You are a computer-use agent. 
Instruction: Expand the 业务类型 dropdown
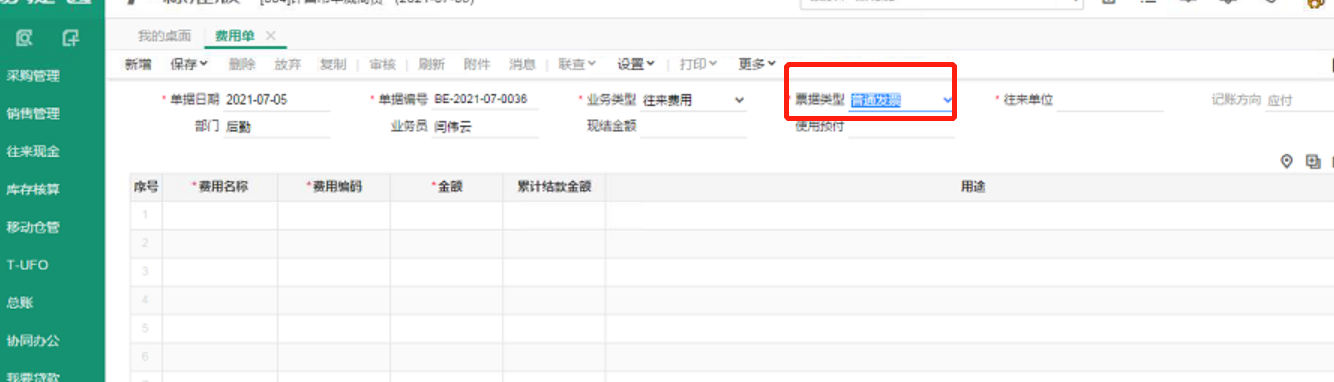693,100
